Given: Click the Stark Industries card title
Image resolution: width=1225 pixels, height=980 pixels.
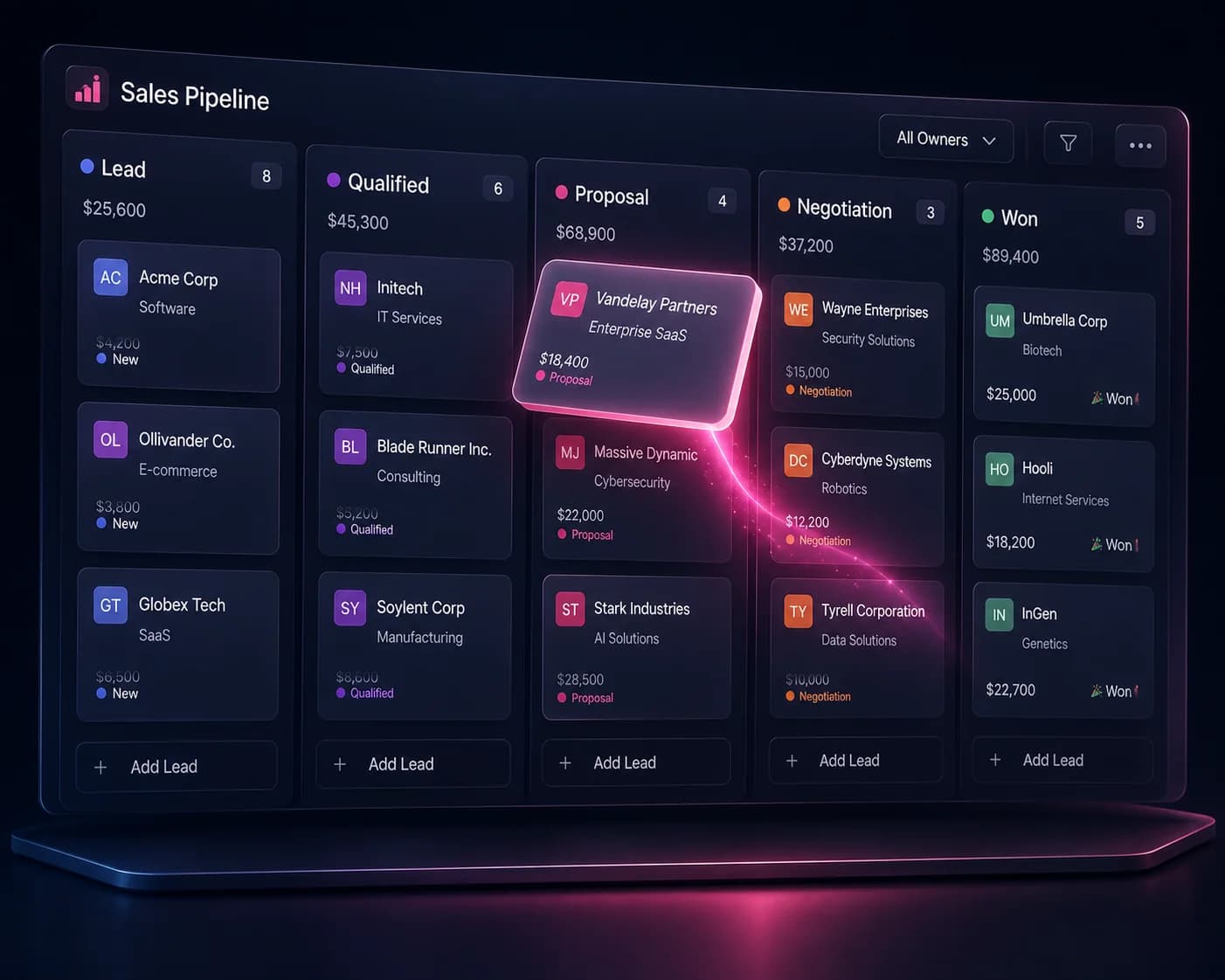Looking at the screenshot, I should 641,608.
